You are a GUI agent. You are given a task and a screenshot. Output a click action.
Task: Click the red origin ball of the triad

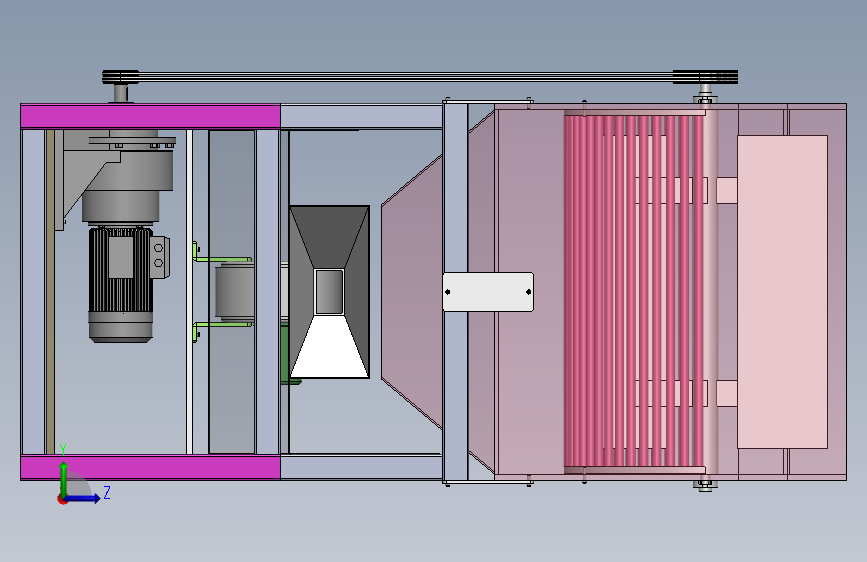click(62, 499)
